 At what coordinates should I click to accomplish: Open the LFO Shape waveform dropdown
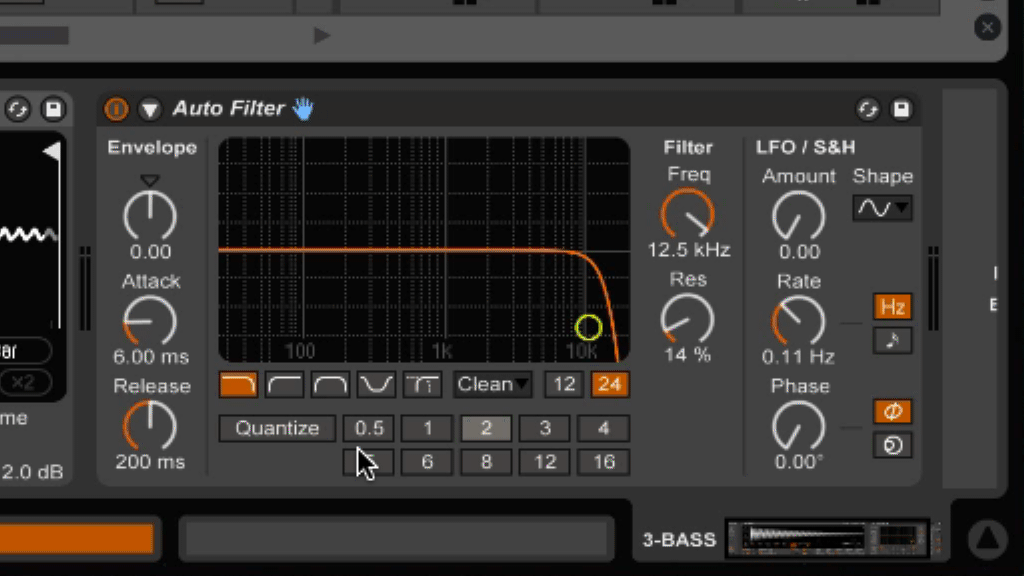(882, 208)
